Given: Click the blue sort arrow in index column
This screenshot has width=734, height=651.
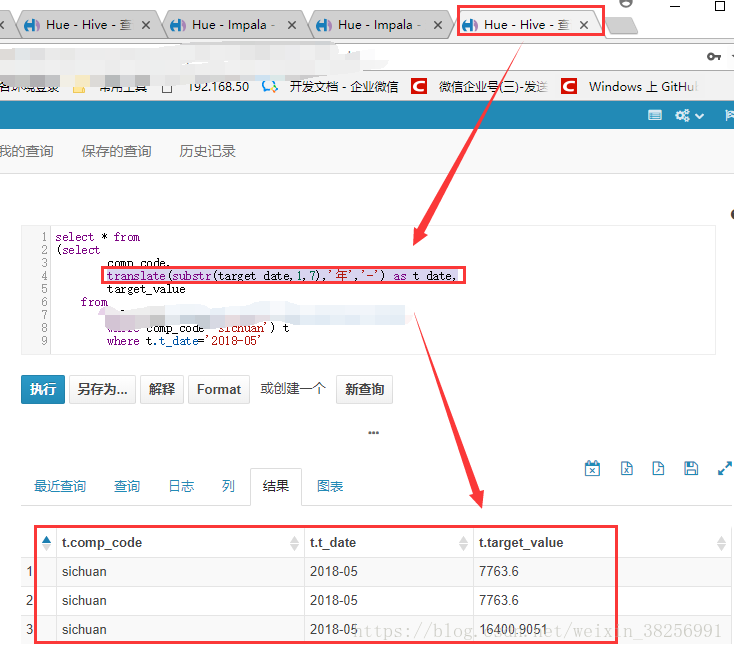Looking at the screenshot, I should pyautogui.click(x=46, y=543).
